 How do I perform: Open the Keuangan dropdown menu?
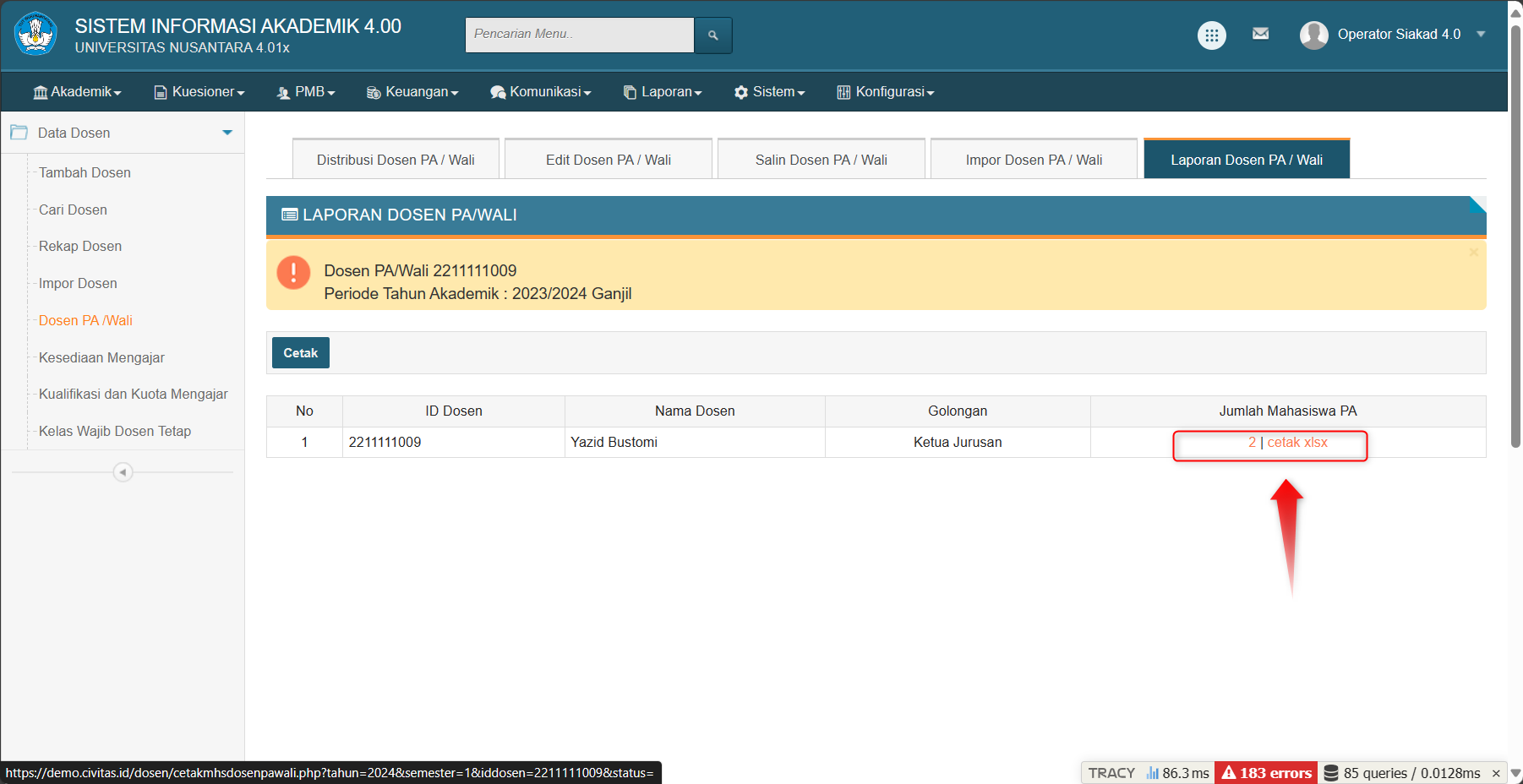(412, 92)
